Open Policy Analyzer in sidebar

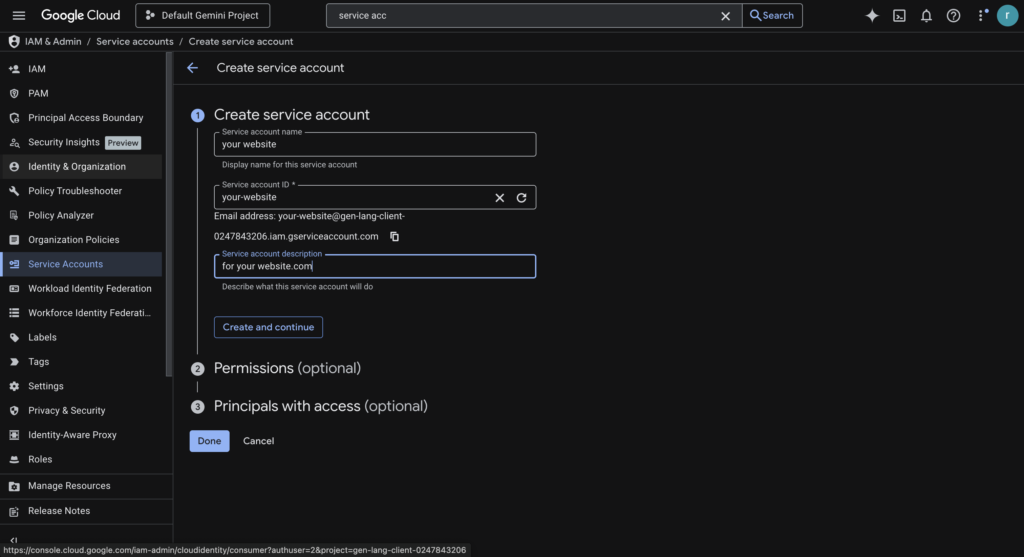61,215
